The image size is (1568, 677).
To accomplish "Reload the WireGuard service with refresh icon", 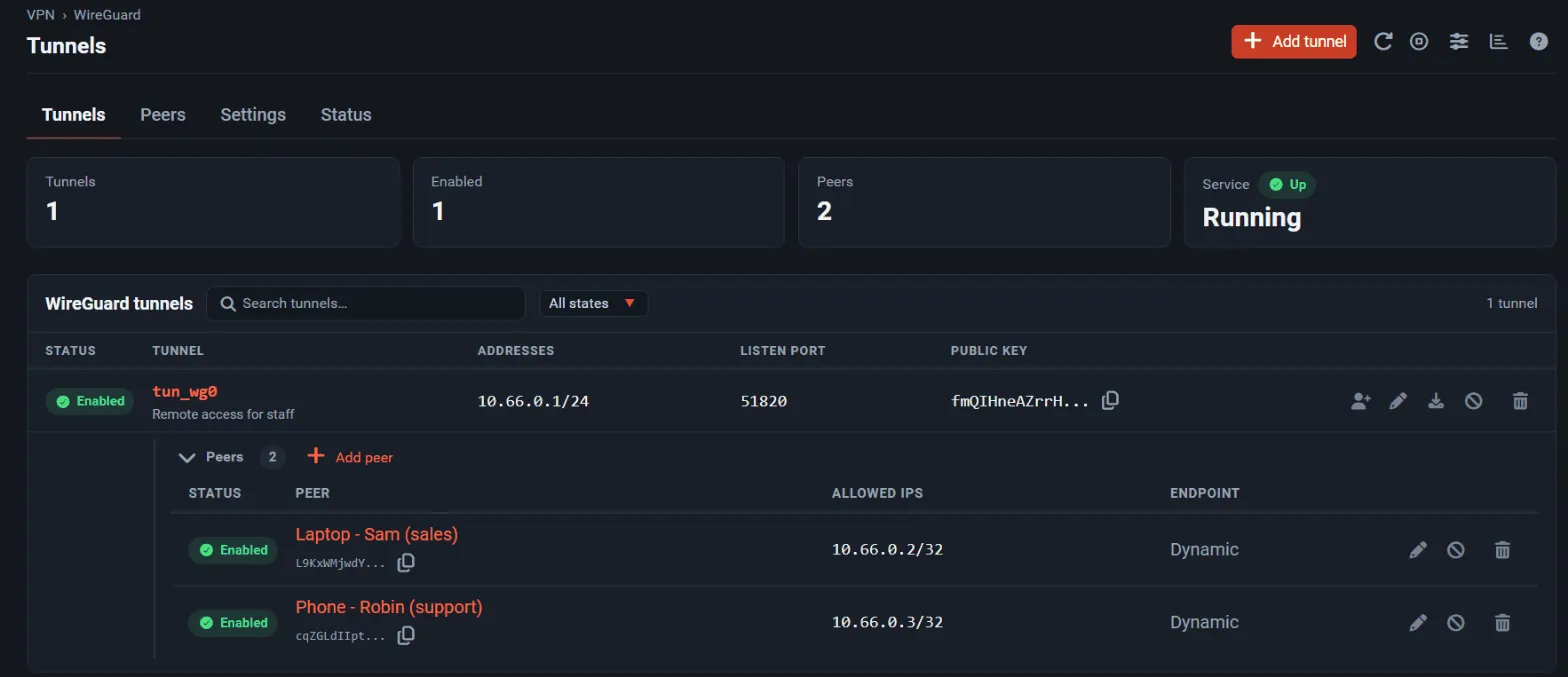I will [1383, 42].
